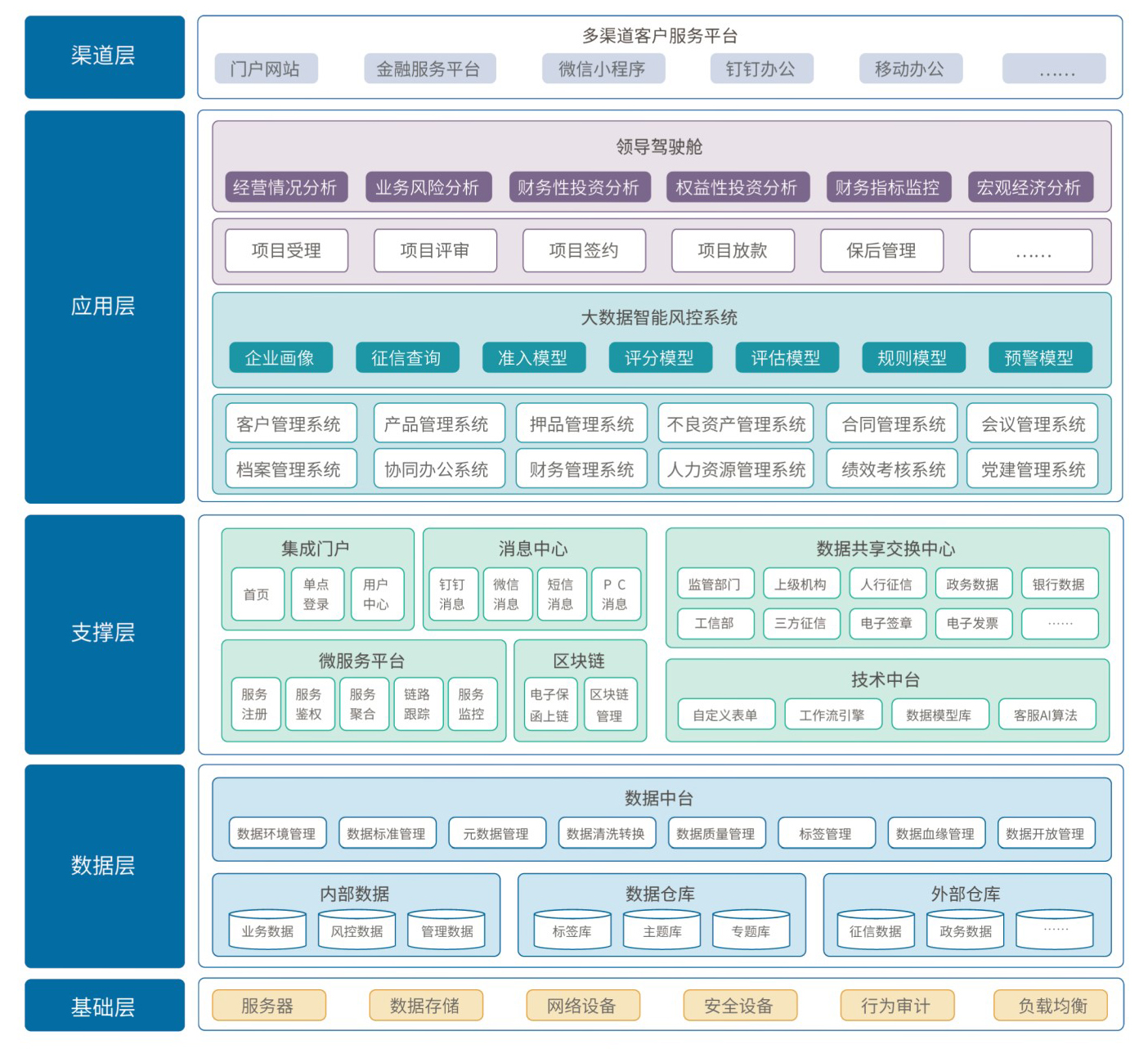This screenshot has width=1148, height=1049.
Task: Toggle the 企业画像 module
Action: pos(281,357)
